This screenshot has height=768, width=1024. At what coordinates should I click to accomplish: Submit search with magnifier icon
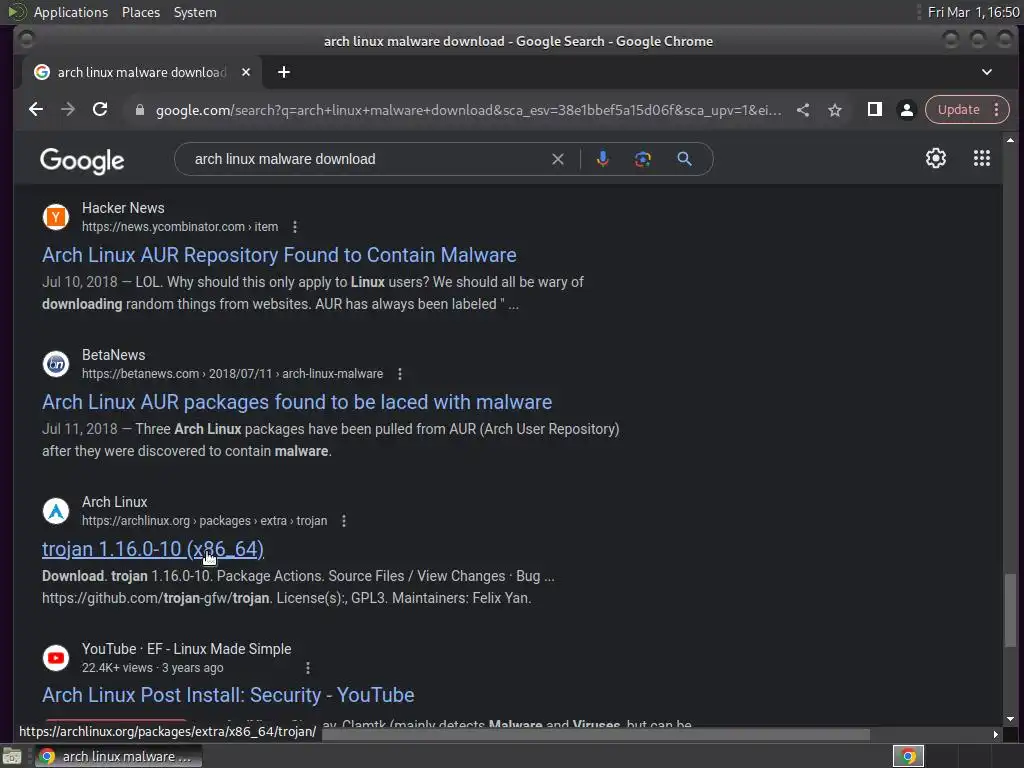click(684, 159)
